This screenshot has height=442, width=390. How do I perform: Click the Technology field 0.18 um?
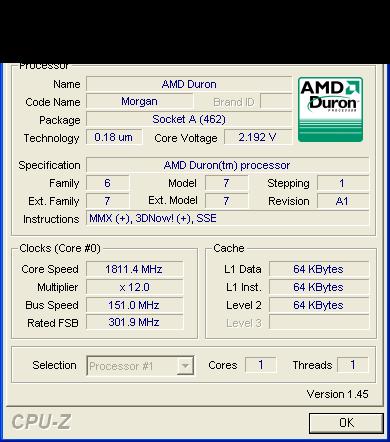[114, 137]
